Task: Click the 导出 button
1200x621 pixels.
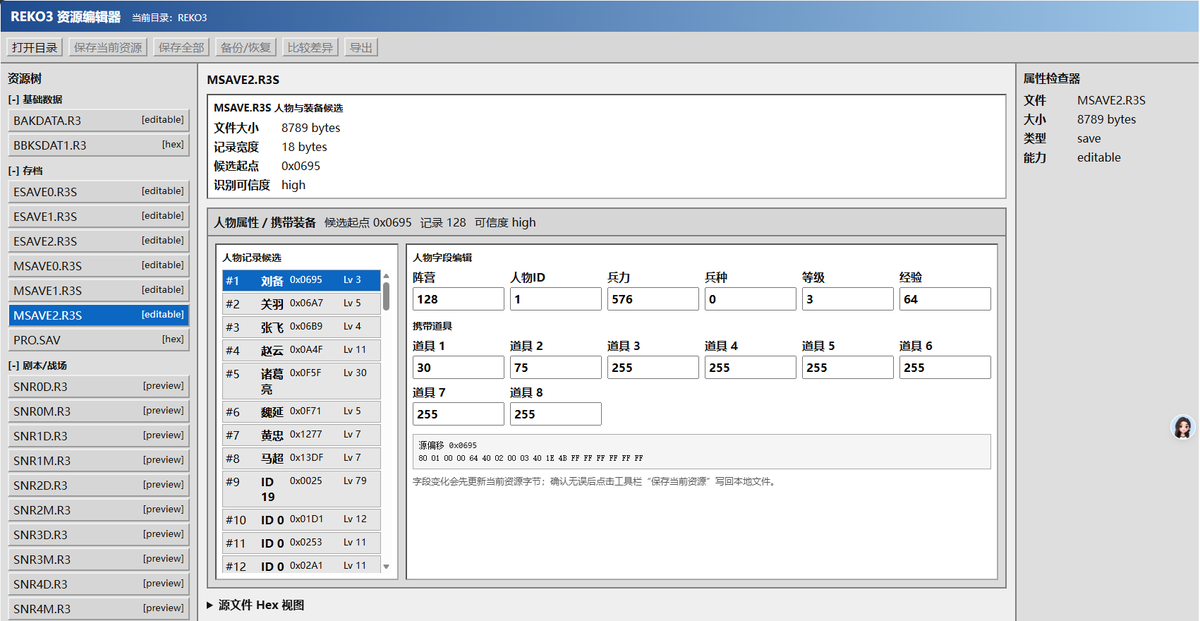Action: [361, 47]
